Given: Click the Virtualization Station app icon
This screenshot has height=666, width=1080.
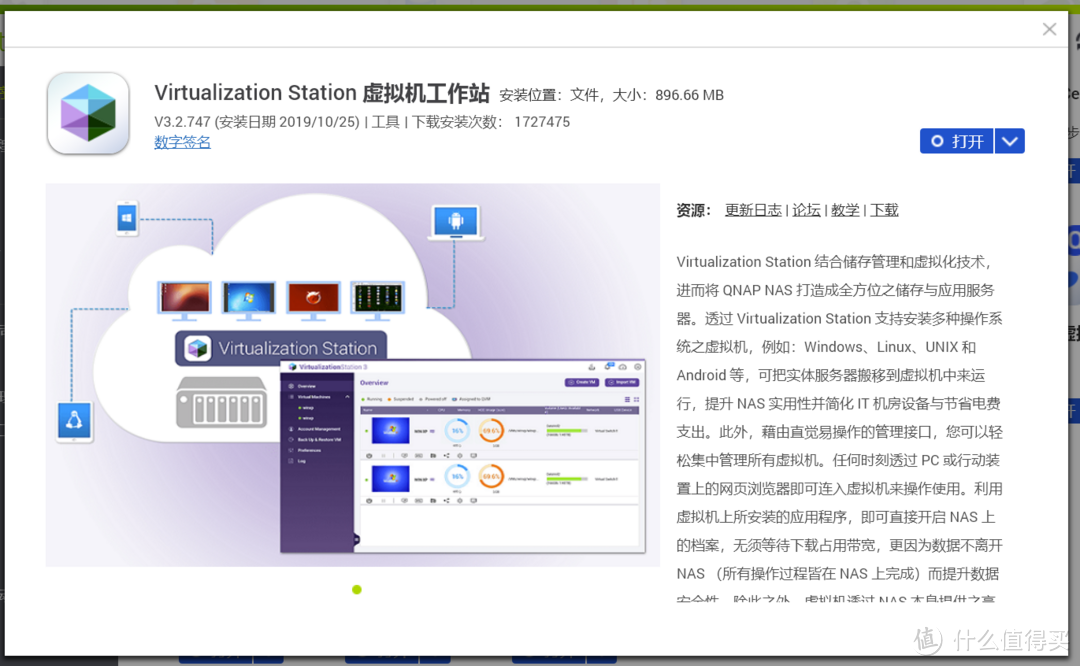Looking at the screenshot, I should coord(88,113).
